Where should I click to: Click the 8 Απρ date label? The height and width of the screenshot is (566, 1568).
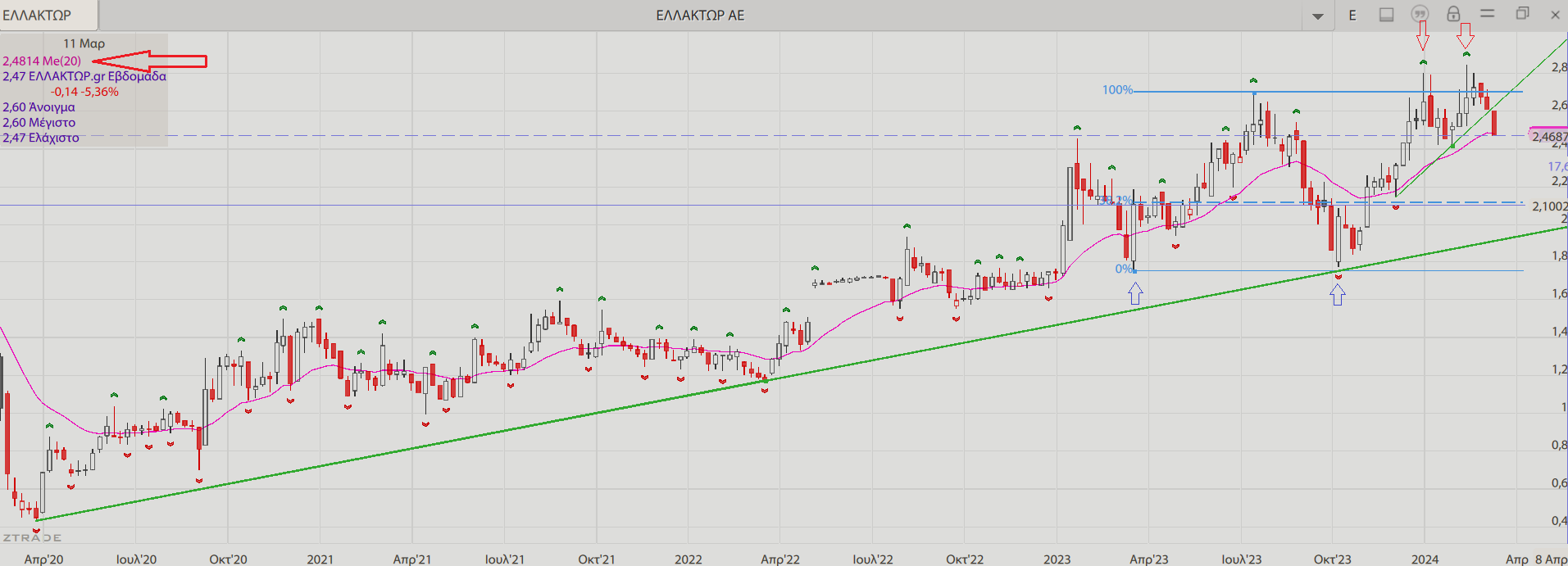[1551, 559]
